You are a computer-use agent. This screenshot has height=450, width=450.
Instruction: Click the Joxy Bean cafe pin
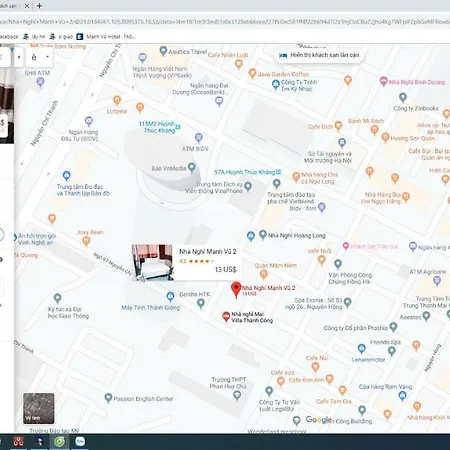click(x=86, y=241)
